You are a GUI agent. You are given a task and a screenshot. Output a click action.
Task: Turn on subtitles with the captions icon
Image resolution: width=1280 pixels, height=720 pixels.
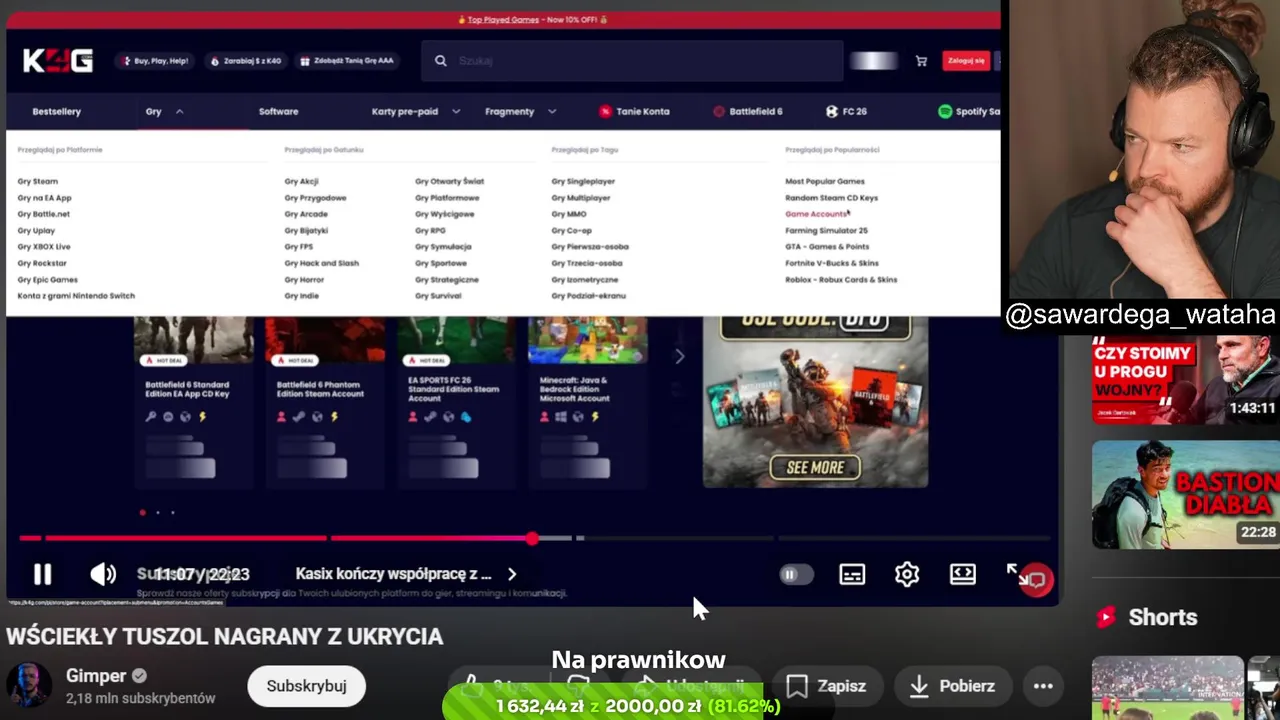tap(852, 574)
